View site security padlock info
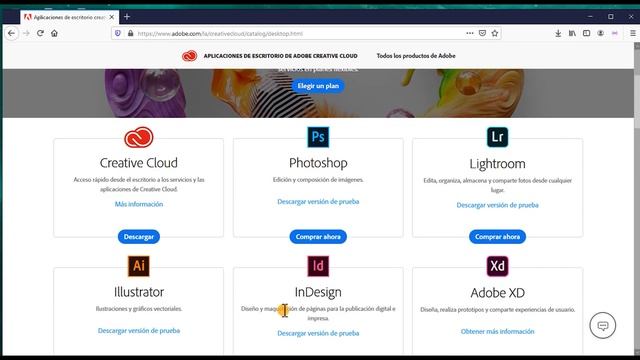 131,33
